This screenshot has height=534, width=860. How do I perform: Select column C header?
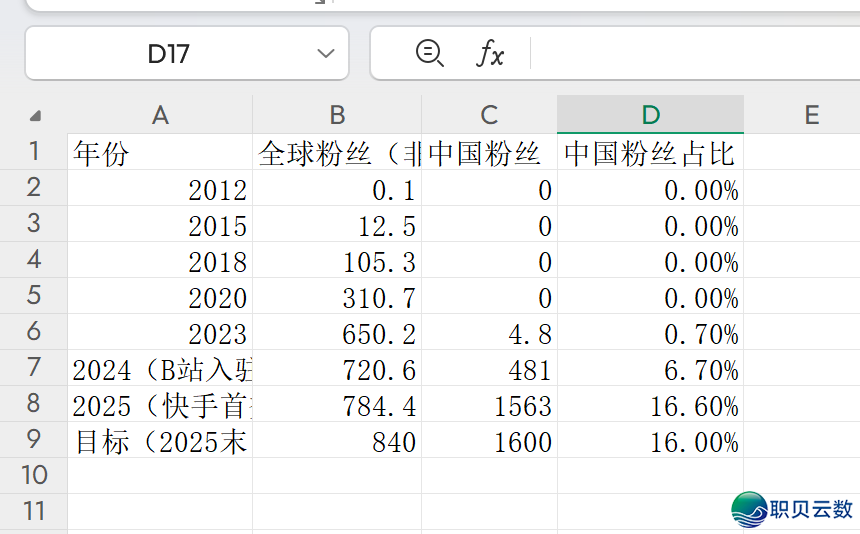coord(489,115)
